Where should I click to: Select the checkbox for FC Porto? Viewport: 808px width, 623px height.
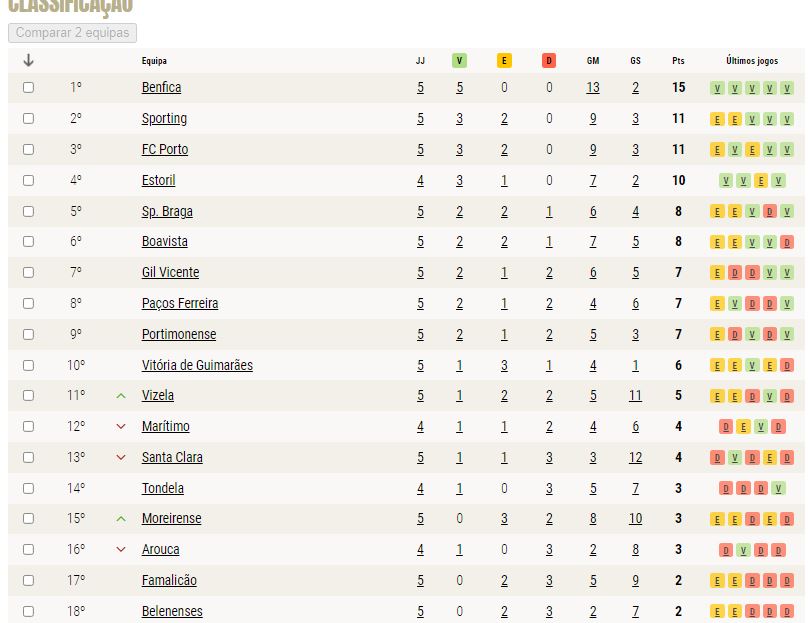click(x=28, y=149)
